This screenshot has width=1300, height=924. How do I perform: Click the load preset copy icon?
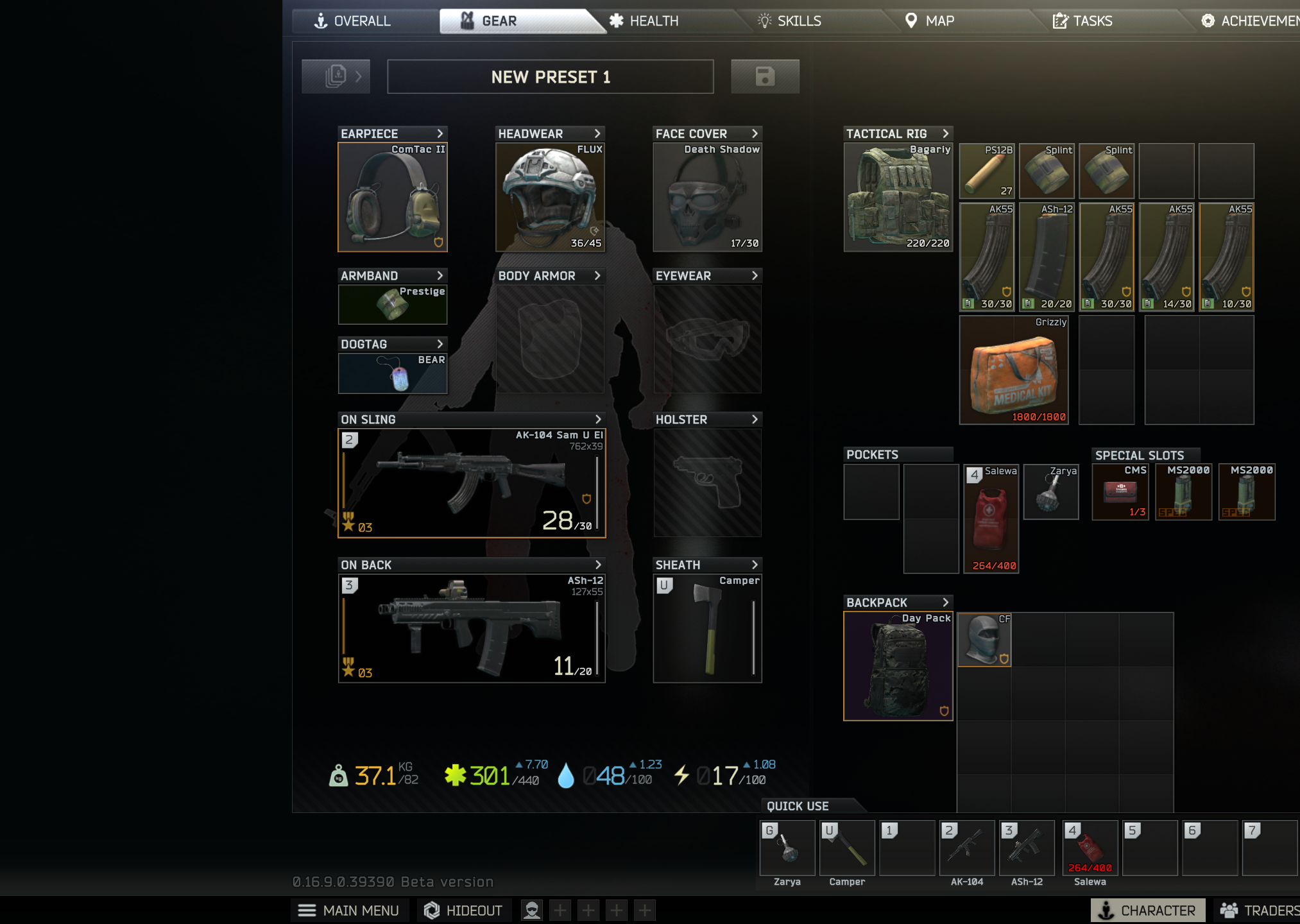tap(336, 76)
